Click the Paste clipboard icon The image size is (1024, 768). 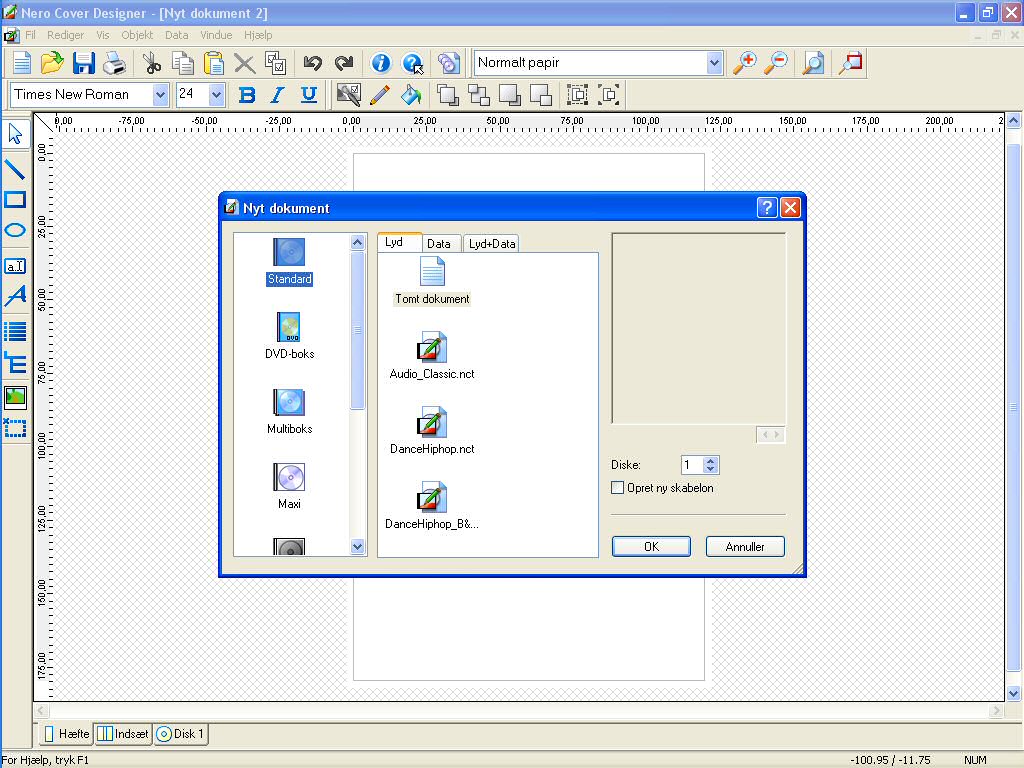click(214, 63)
